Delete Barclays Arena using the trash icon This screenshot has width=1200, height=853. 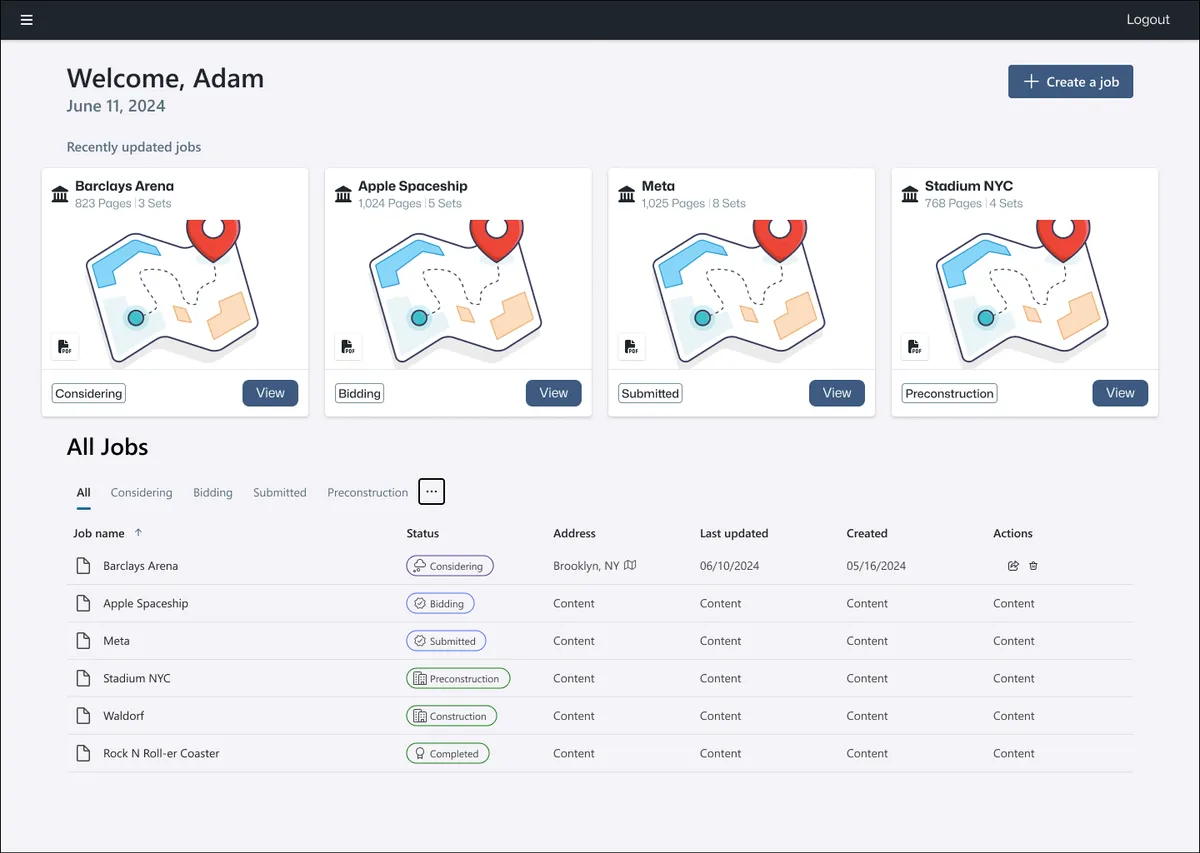[1033, 566]
